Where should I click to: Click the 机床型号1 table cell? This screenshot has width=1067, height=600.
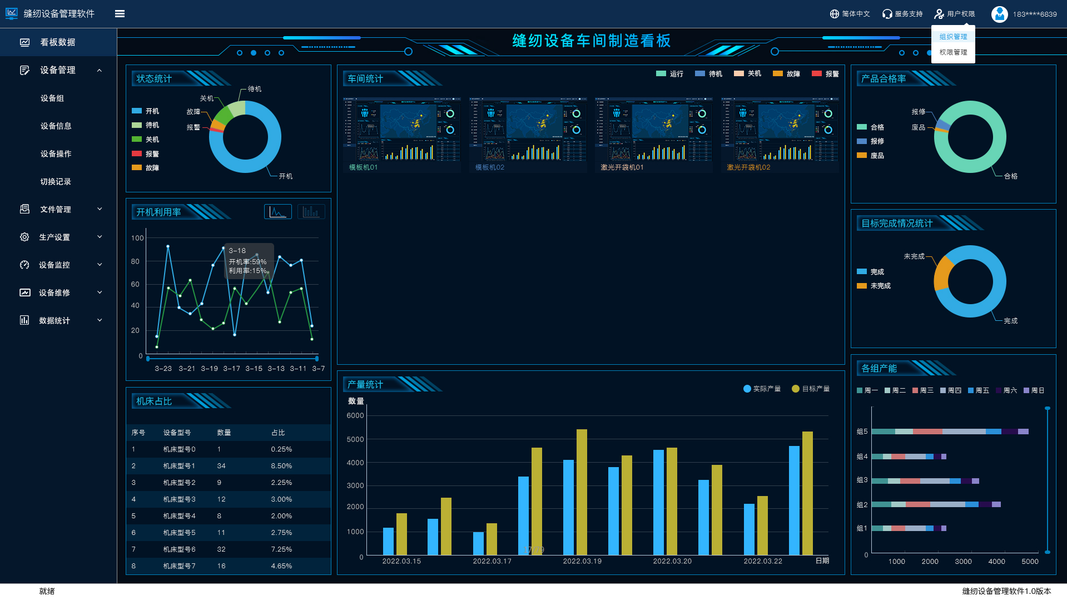[179, 466]
